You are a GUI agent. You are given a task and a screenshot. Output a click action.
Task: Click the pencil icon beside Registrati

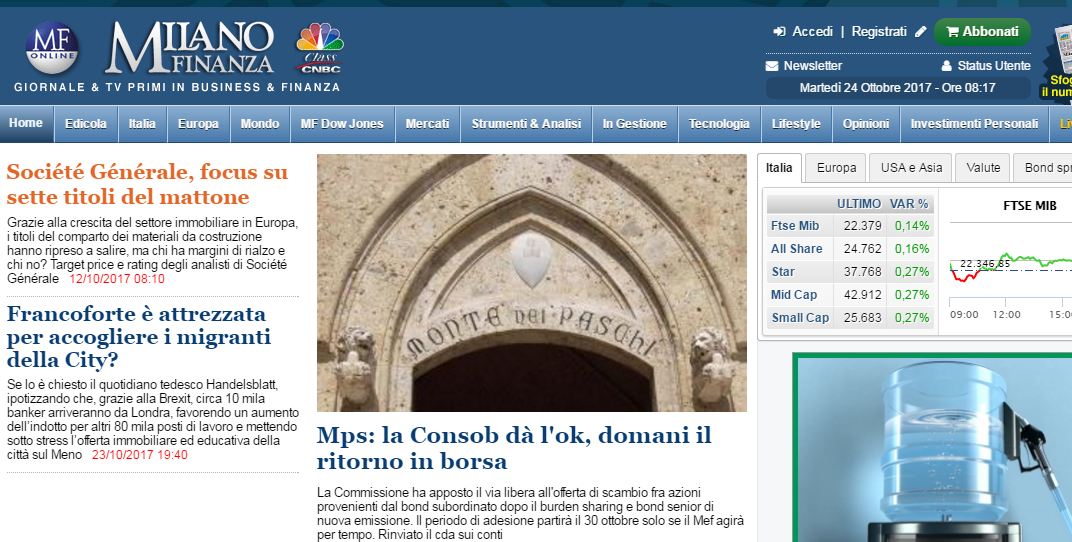pyautogui.click(x=921, y=32)
